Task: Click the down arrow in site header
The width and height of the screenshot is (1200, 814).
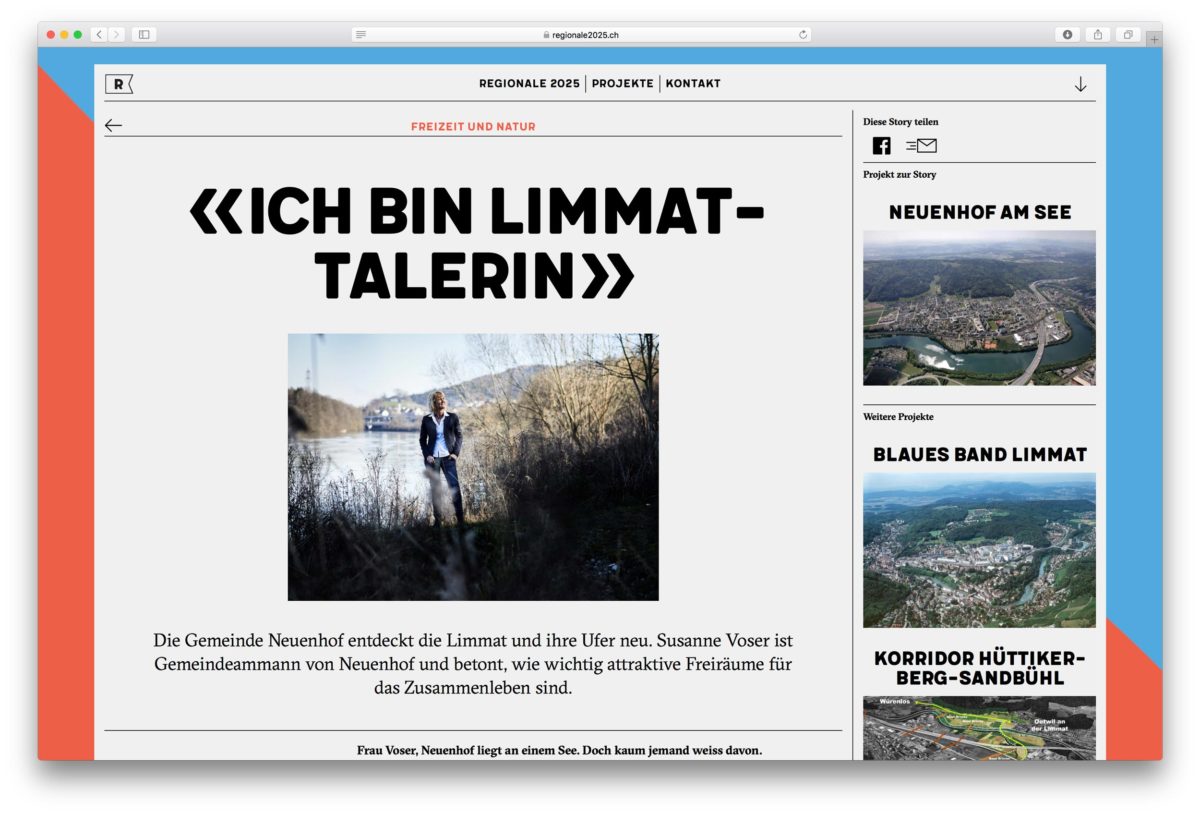Action: (x=1080, y=85)
